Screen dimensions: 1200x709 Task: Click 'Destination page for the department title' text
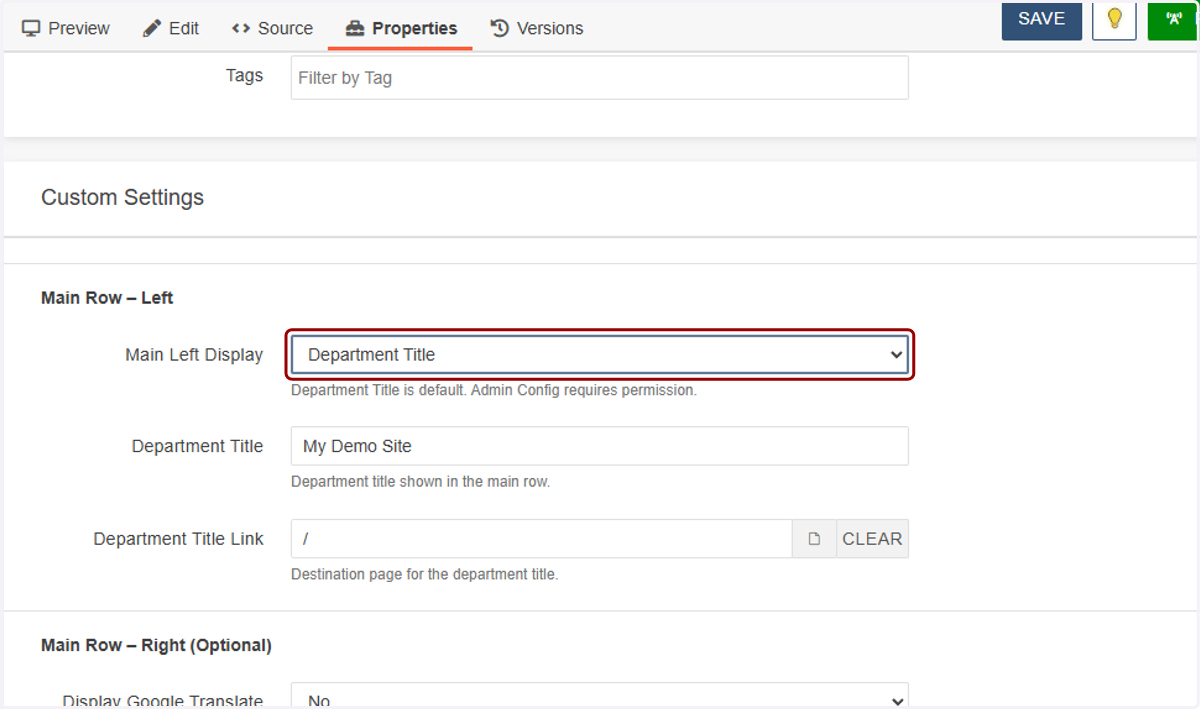point(425,575)
